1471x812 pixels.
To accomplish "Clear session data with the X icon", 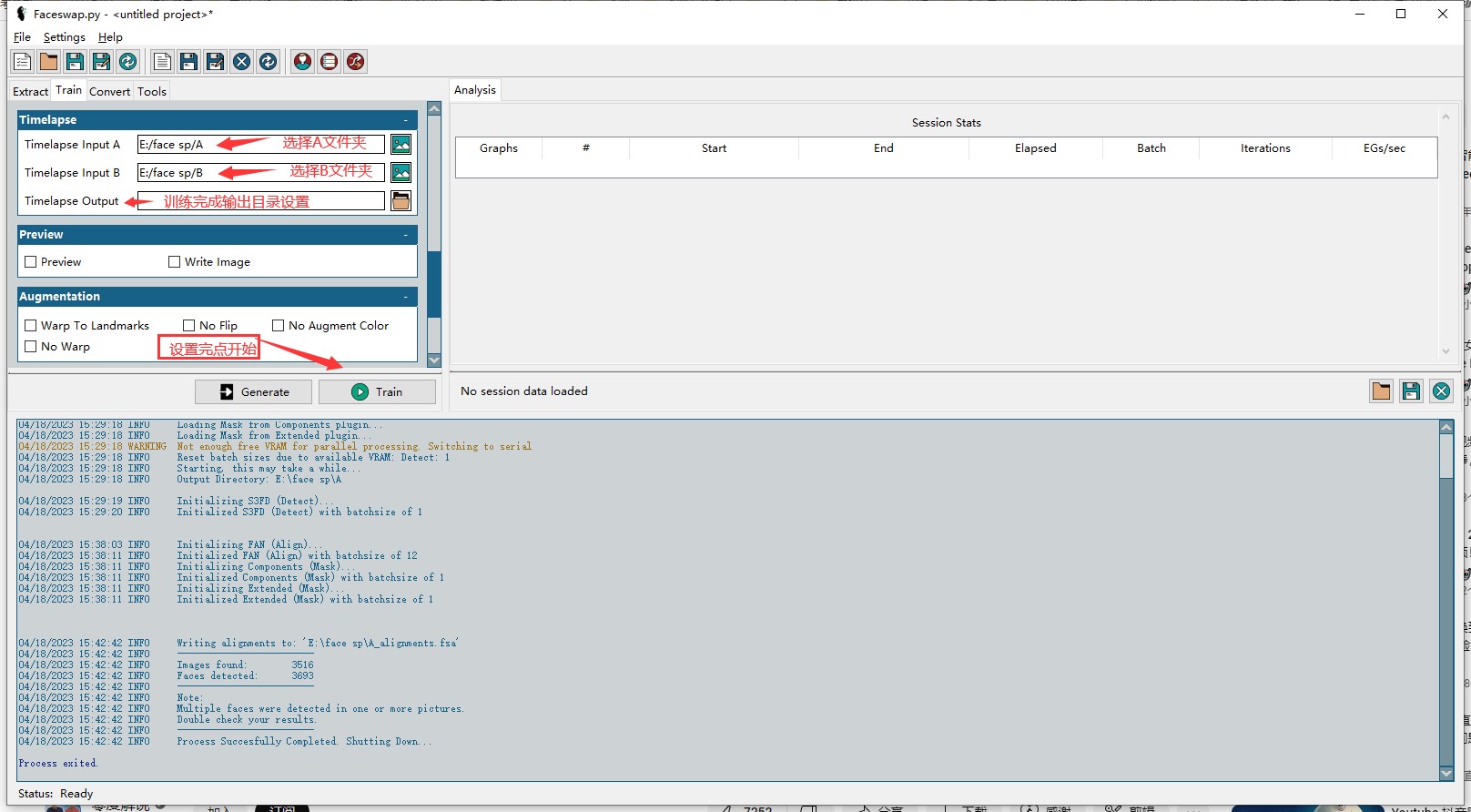I will coord(1441,391).
